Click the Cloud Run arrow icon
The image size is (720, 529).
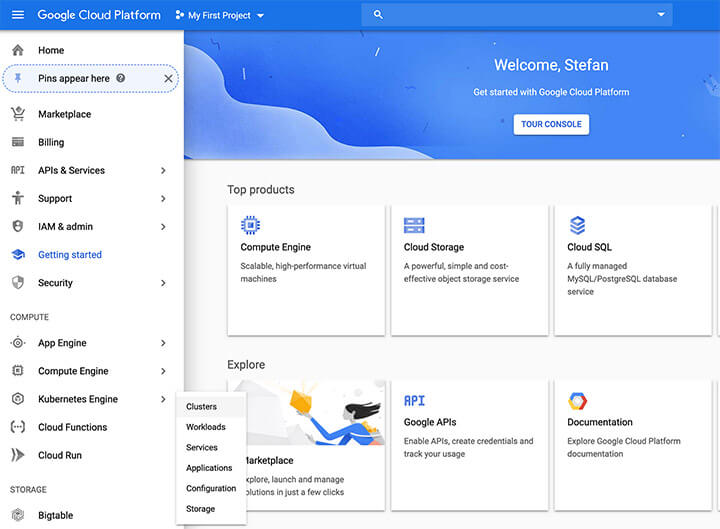18,455
